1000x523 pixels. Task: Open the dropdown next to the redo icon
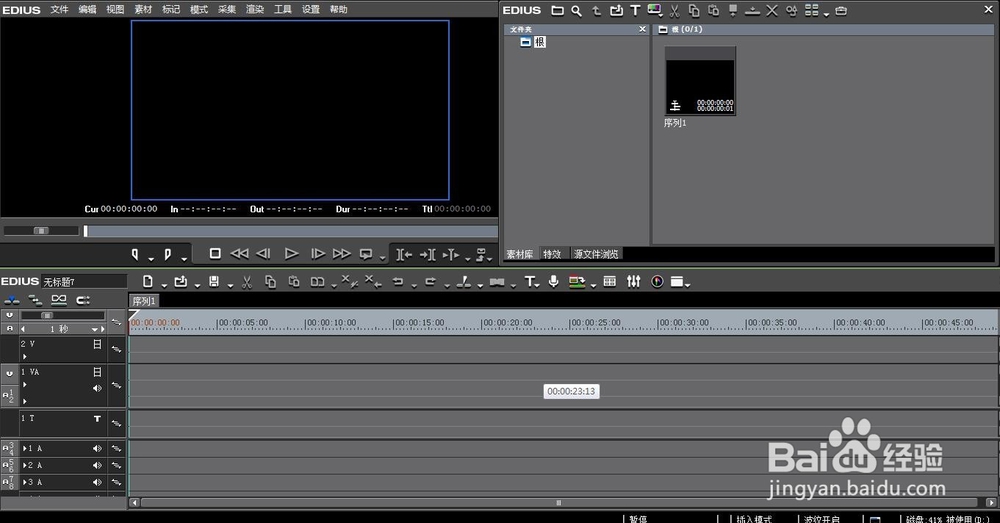[x=446, y=285]
